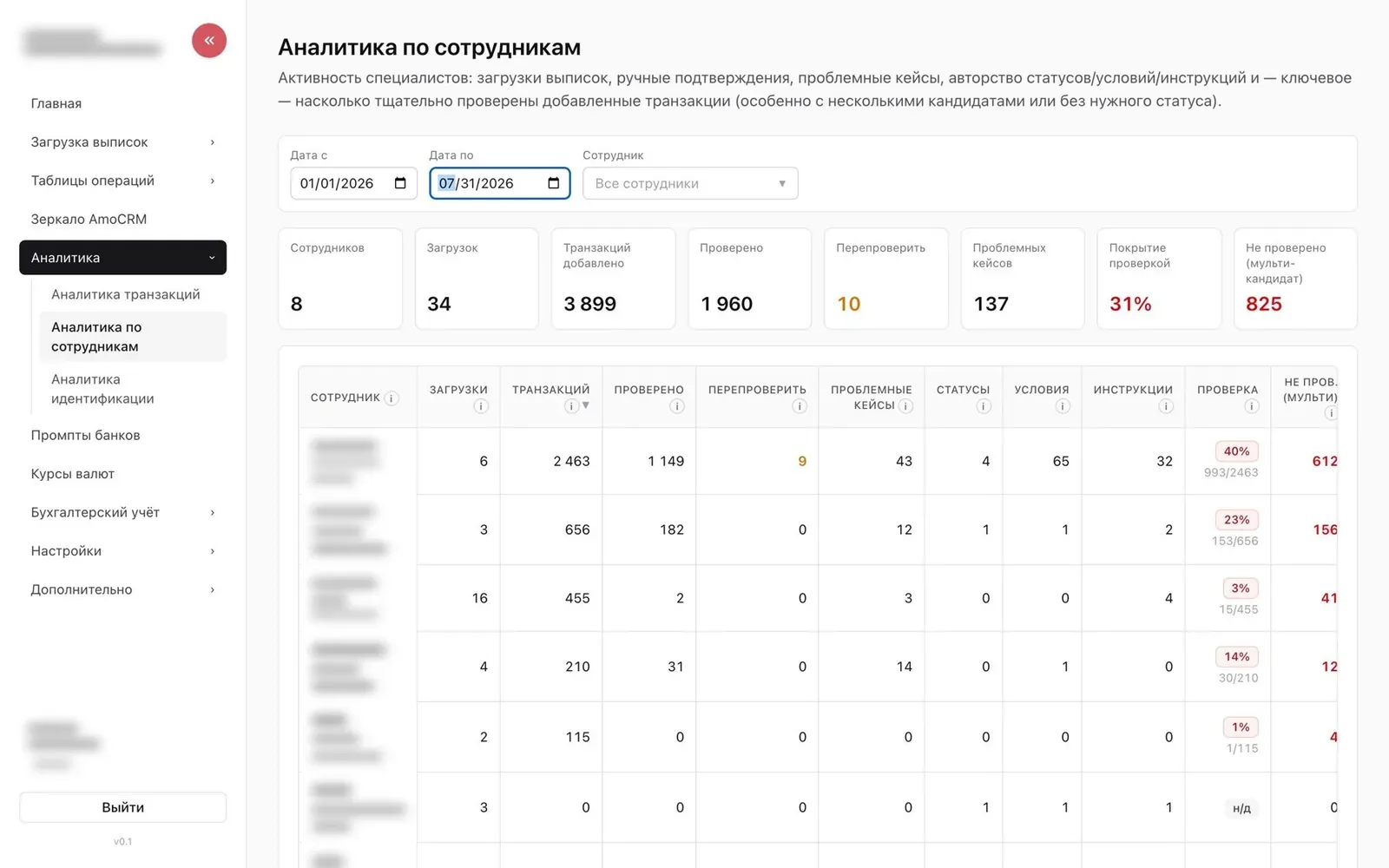Screen dimensions: 1389x868
Task: Click the 'Перепроверить' summary card showing 10
Action: tap(885, 279)
